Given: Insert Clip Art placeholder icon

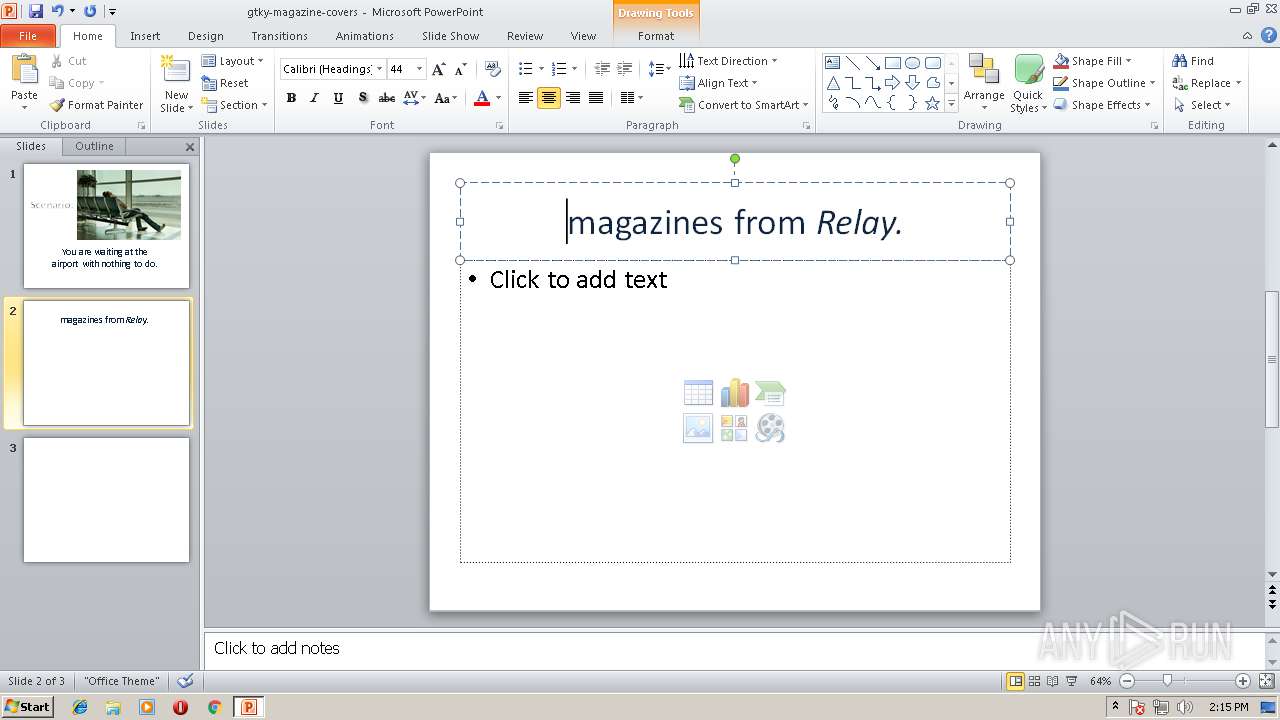Looking at the screenshot, I should click(734, 428).
